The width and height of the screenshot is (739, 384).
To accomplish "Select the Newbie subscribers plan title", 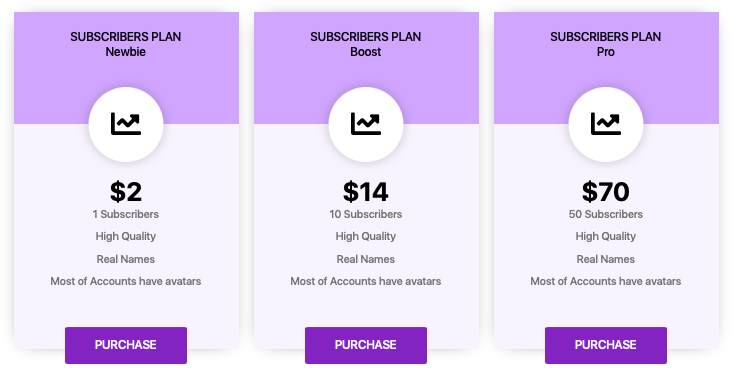I will pyautogui.click(x=126, y=44).
